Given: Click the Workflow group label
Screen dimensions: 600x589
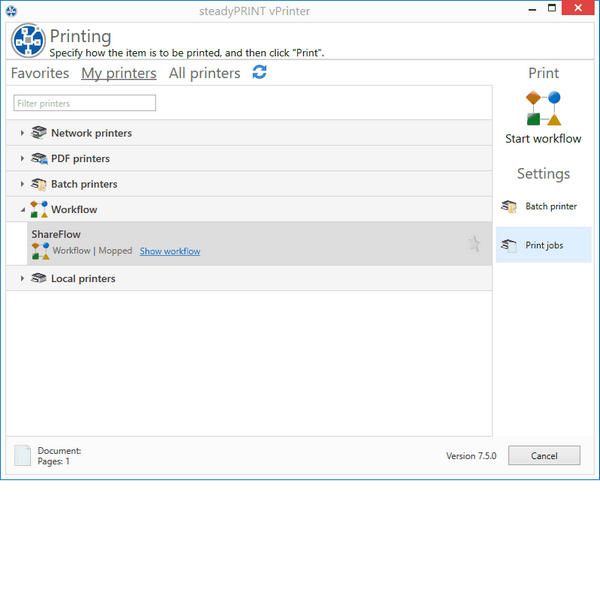Looking at the screenshot, I should pyautogui.click(x=74, y=210).
